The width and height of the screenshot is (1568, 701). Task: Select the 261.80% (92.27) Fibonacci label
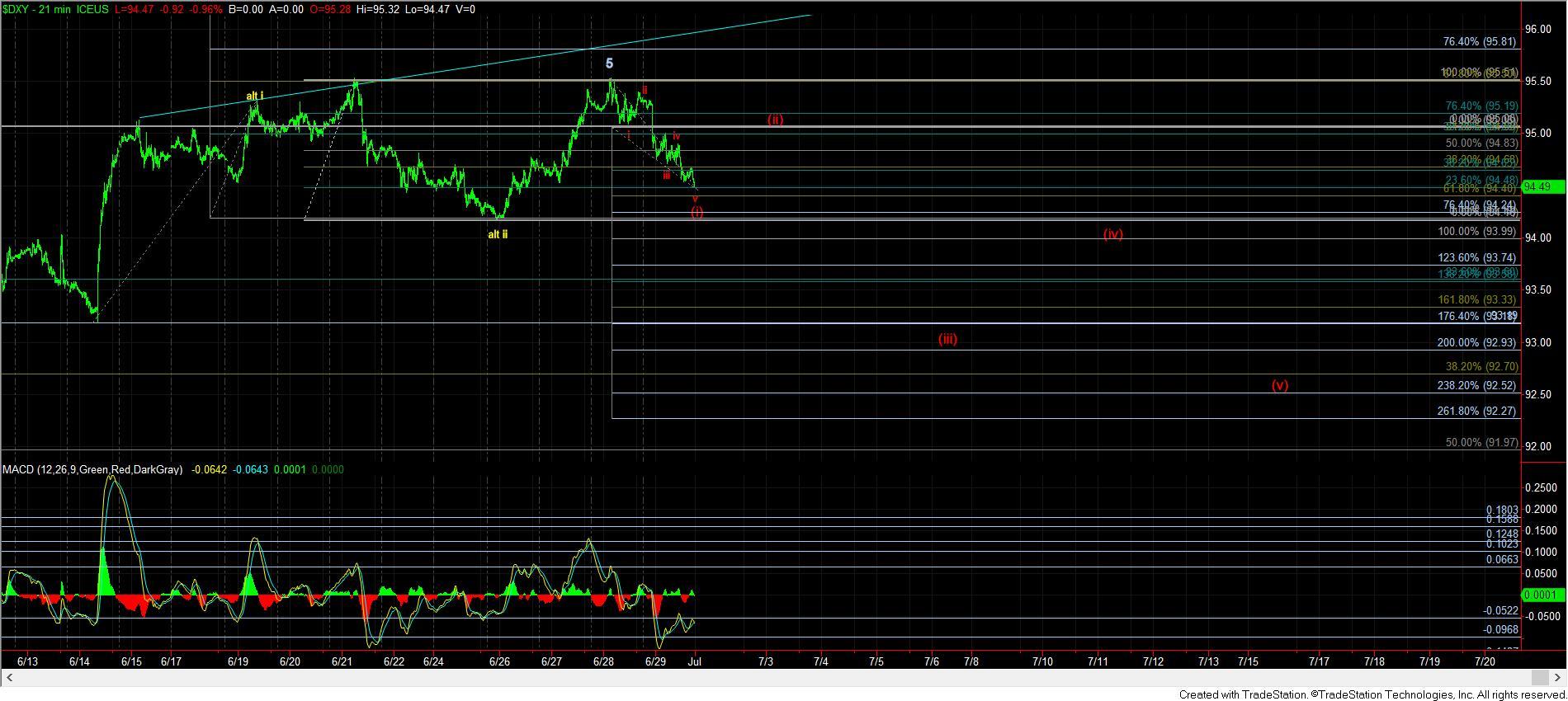[x=1476, y=411]
